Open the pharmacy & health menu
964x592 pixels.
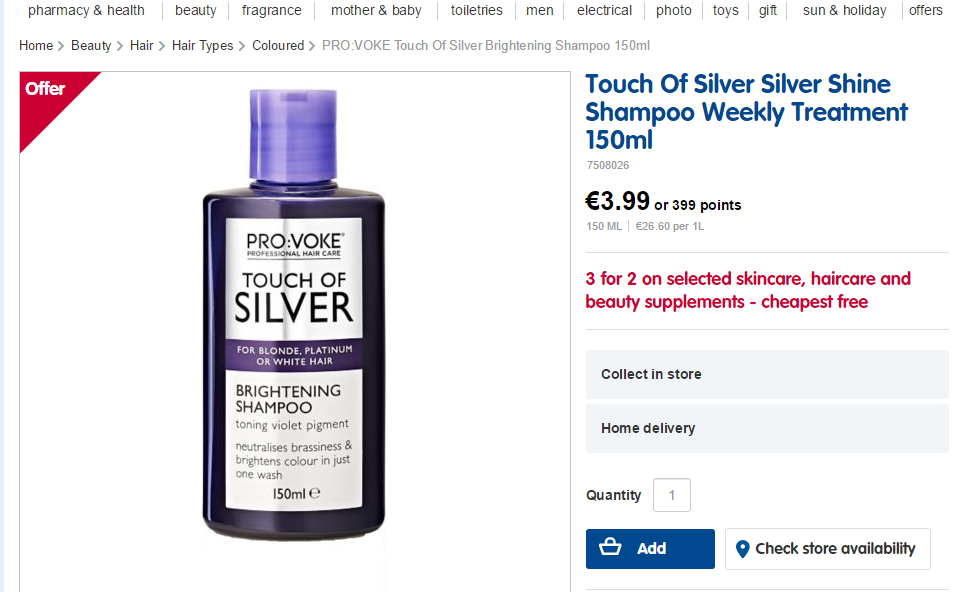pos(86,11)
